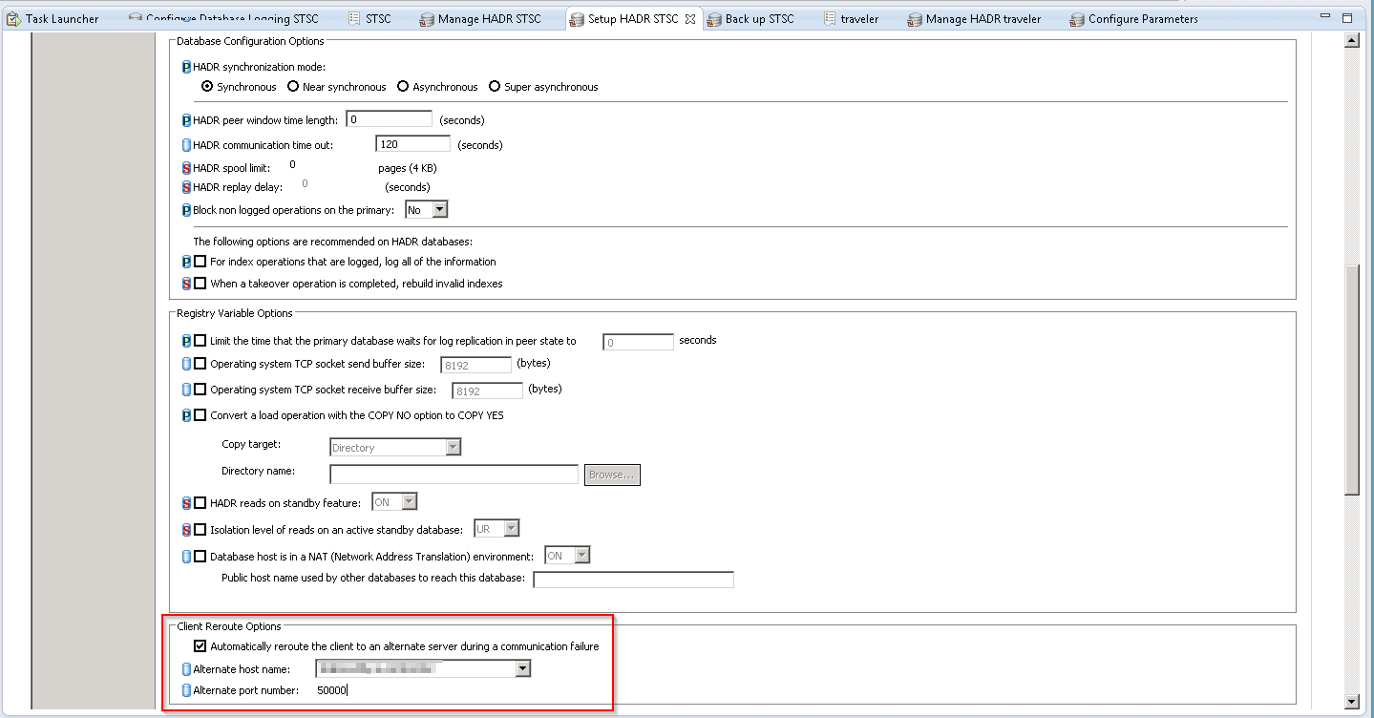Viewport: 1374px width, 718px height.
Task: Click the Back up STSC tab icon
Action: [714, 19]
